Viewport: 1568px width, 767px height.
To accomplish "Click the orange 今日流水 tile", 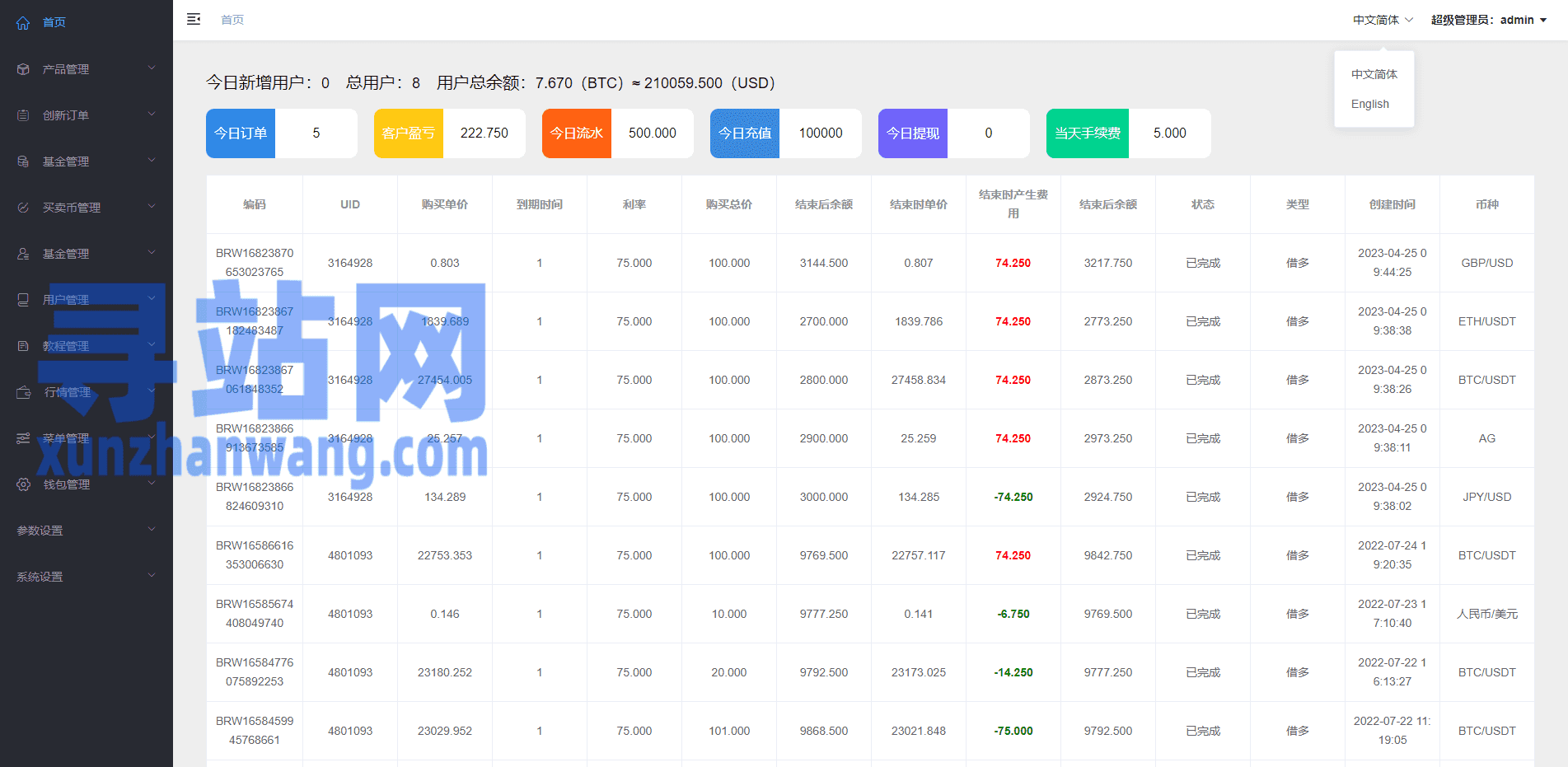I will 577,133.
